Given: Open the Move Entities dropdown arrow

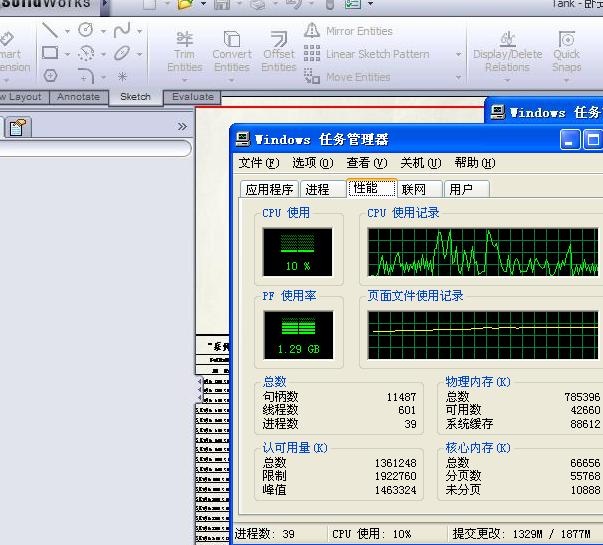Looking at the screenshot, I should pos(458,77).
